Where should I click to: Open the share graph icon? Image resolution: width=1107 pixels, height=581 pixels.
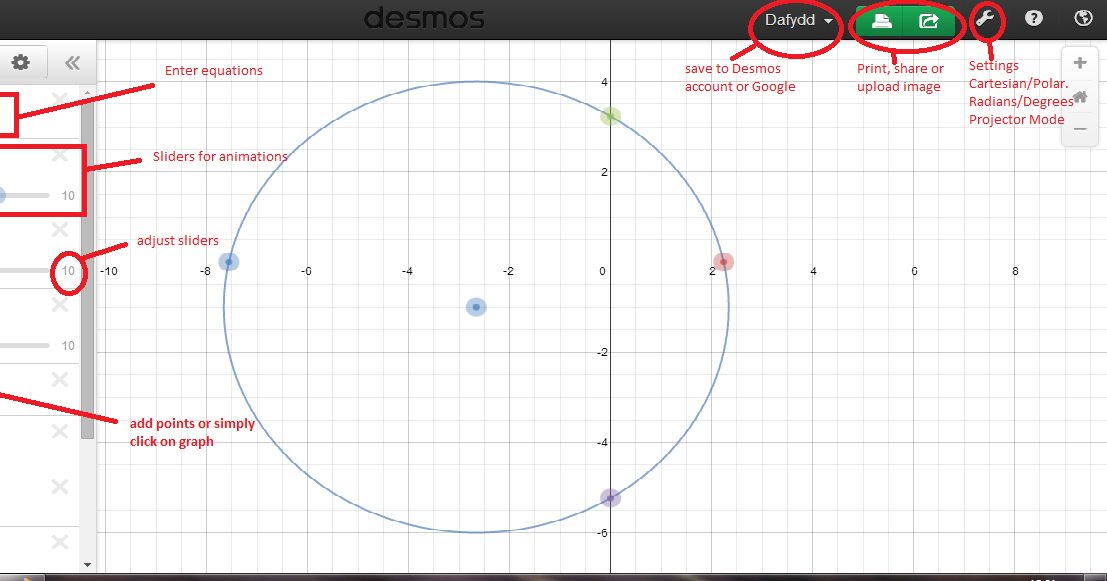pyautogui.click(x=929, y=20)
